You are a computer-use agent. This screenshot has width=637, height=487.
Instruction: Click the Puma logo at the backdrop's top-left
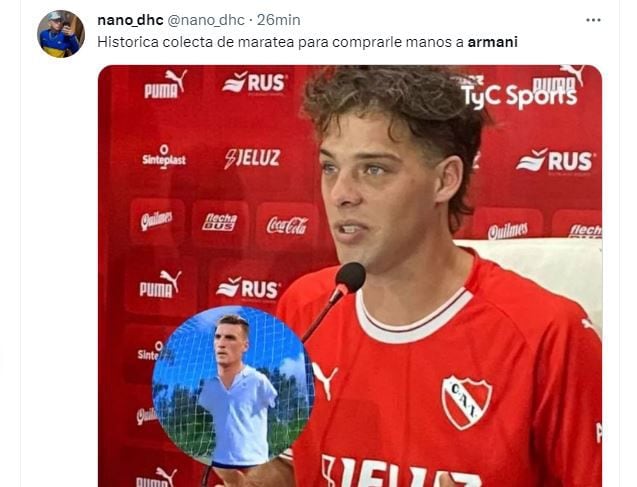166,84
